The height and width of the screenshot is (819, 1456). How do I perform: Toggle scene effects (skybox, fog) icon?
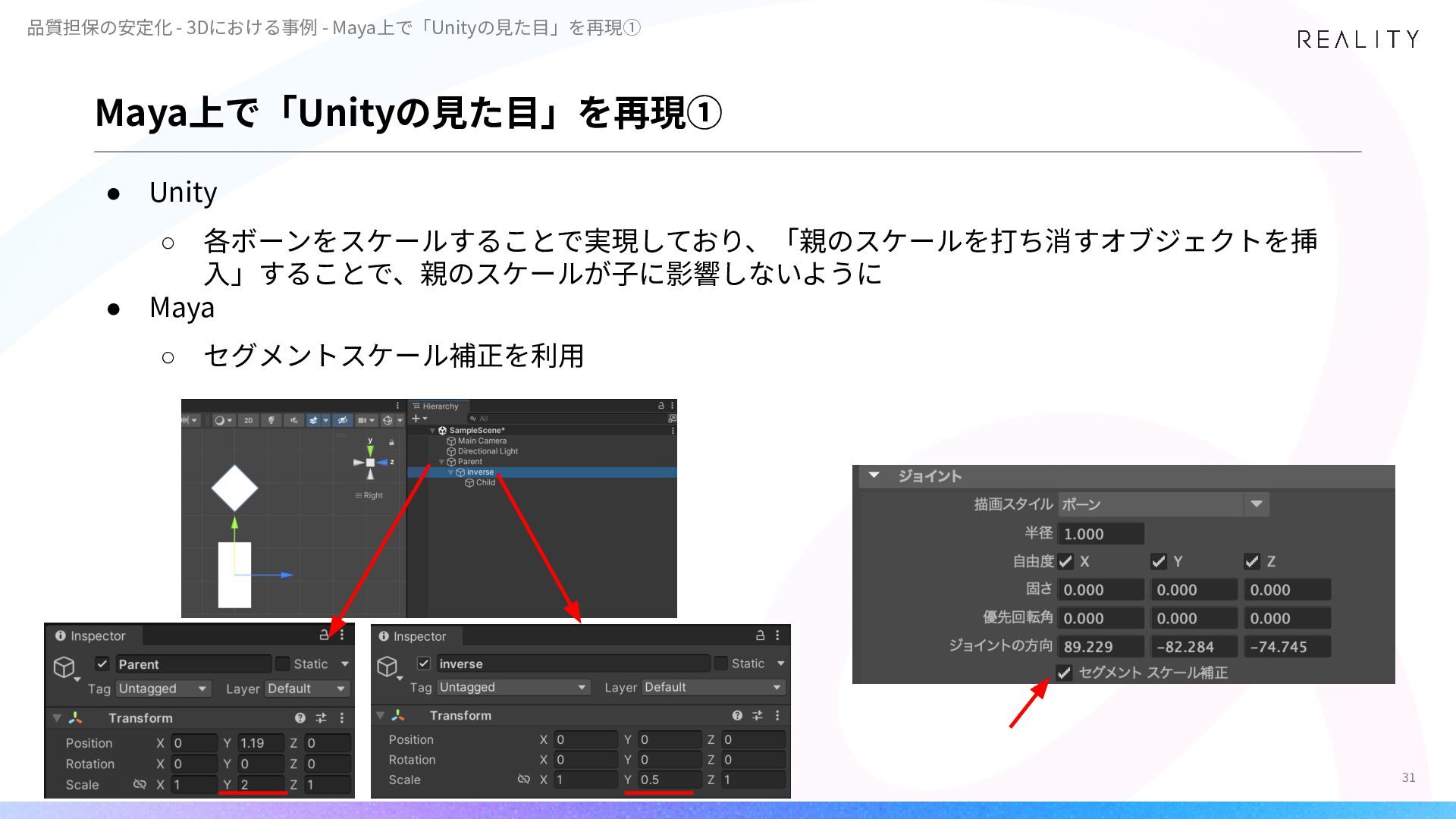pos(313,420)
